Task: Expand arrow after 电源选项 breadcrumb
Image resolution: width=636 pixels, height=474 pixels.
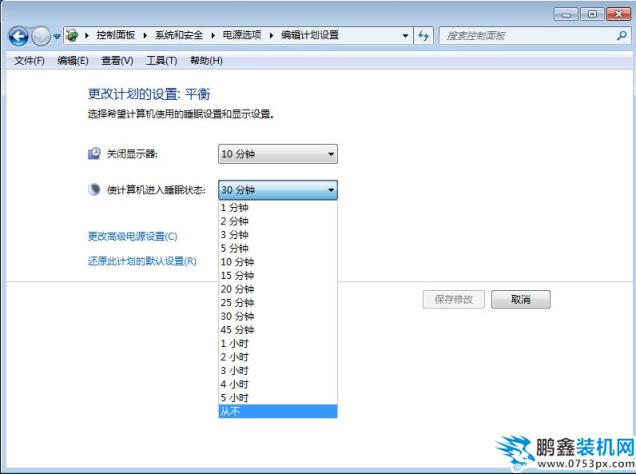Action: click(x=271, y=35)
